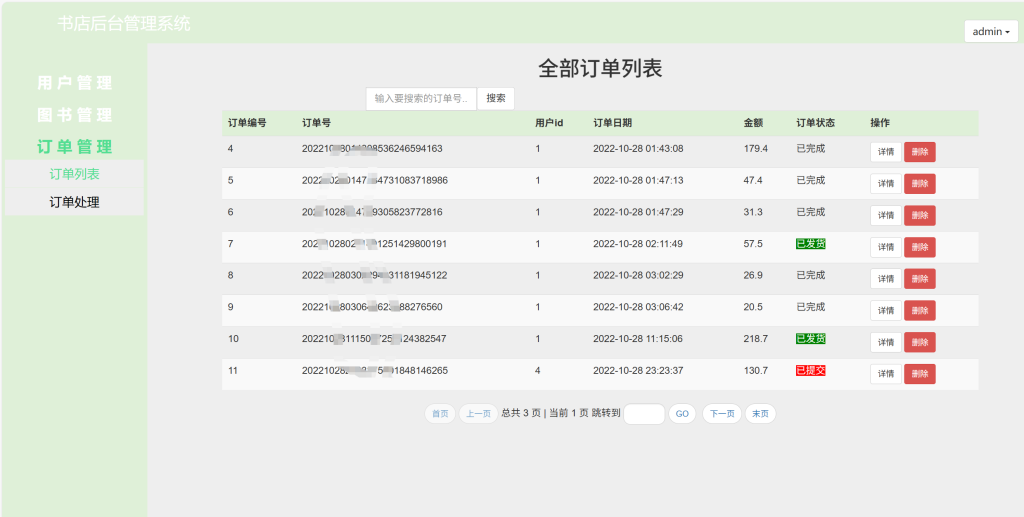Image resolution: width=1024 pixels, height=517 pixels.
Task: Click the 总共 3 页 page count text
Action: [521, 413]
